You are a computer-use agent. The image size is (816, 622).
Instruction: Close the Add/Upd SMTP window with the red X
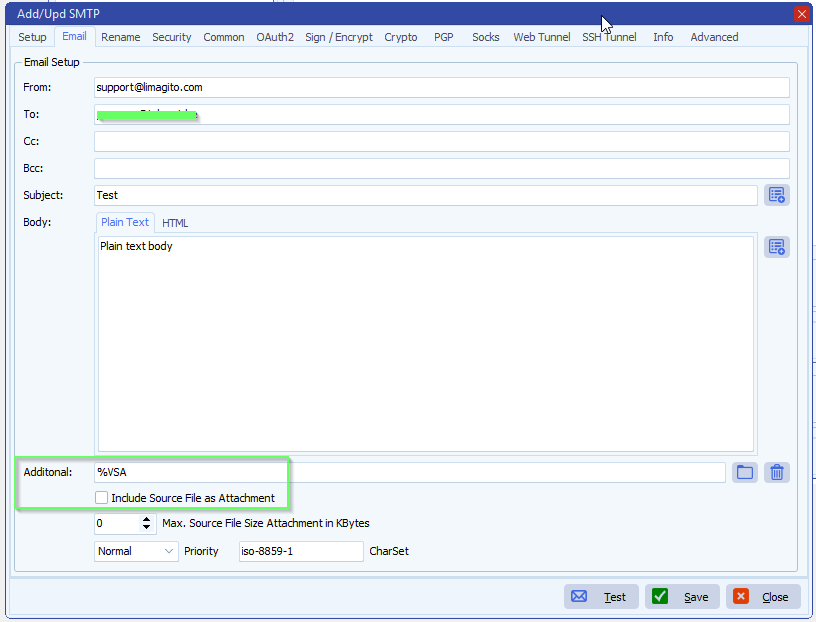801,14
